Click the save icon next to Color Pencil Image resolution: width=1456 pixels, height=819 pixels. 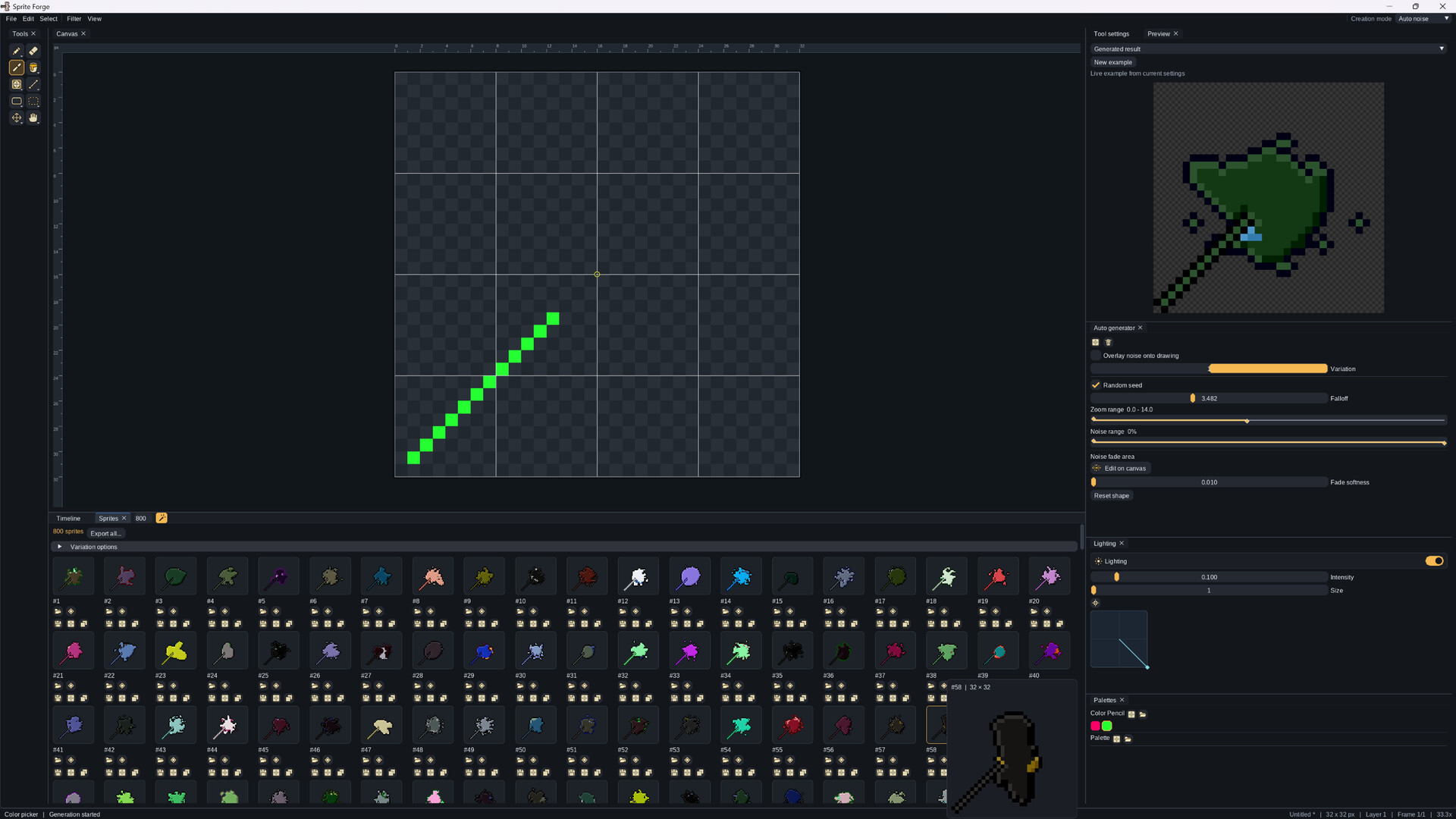tap(1131, 714)
